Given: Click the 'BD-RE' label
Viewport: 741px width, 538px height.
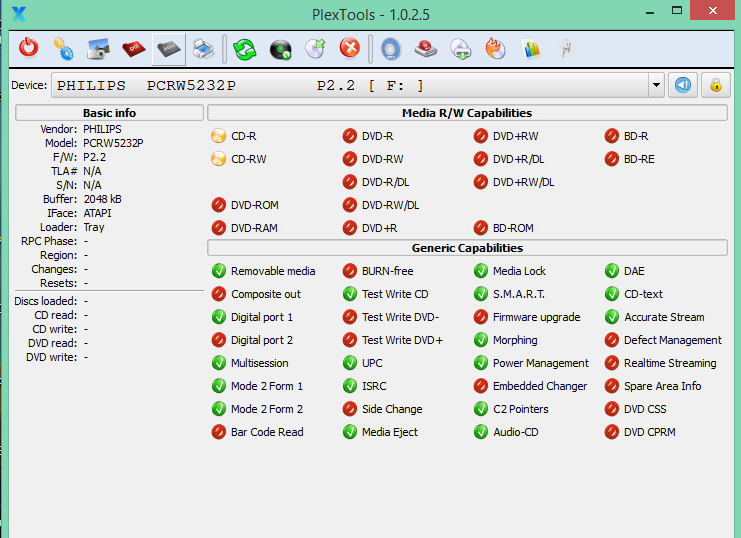Looking at the screenshot, I should coord(639,159).
